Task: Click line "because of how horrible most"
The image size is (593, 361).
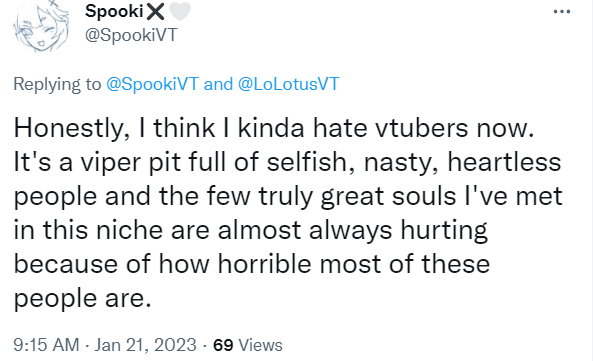Action: coord(252,263)
